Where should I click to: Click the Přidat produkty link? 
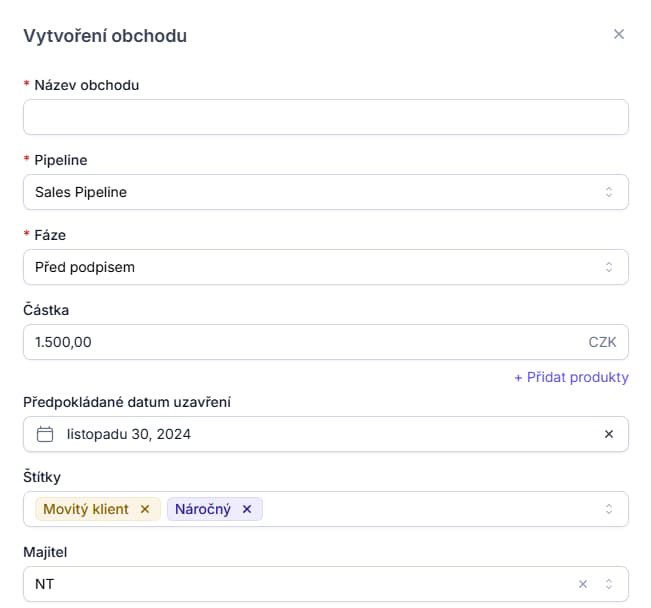[x=571, y=377]
